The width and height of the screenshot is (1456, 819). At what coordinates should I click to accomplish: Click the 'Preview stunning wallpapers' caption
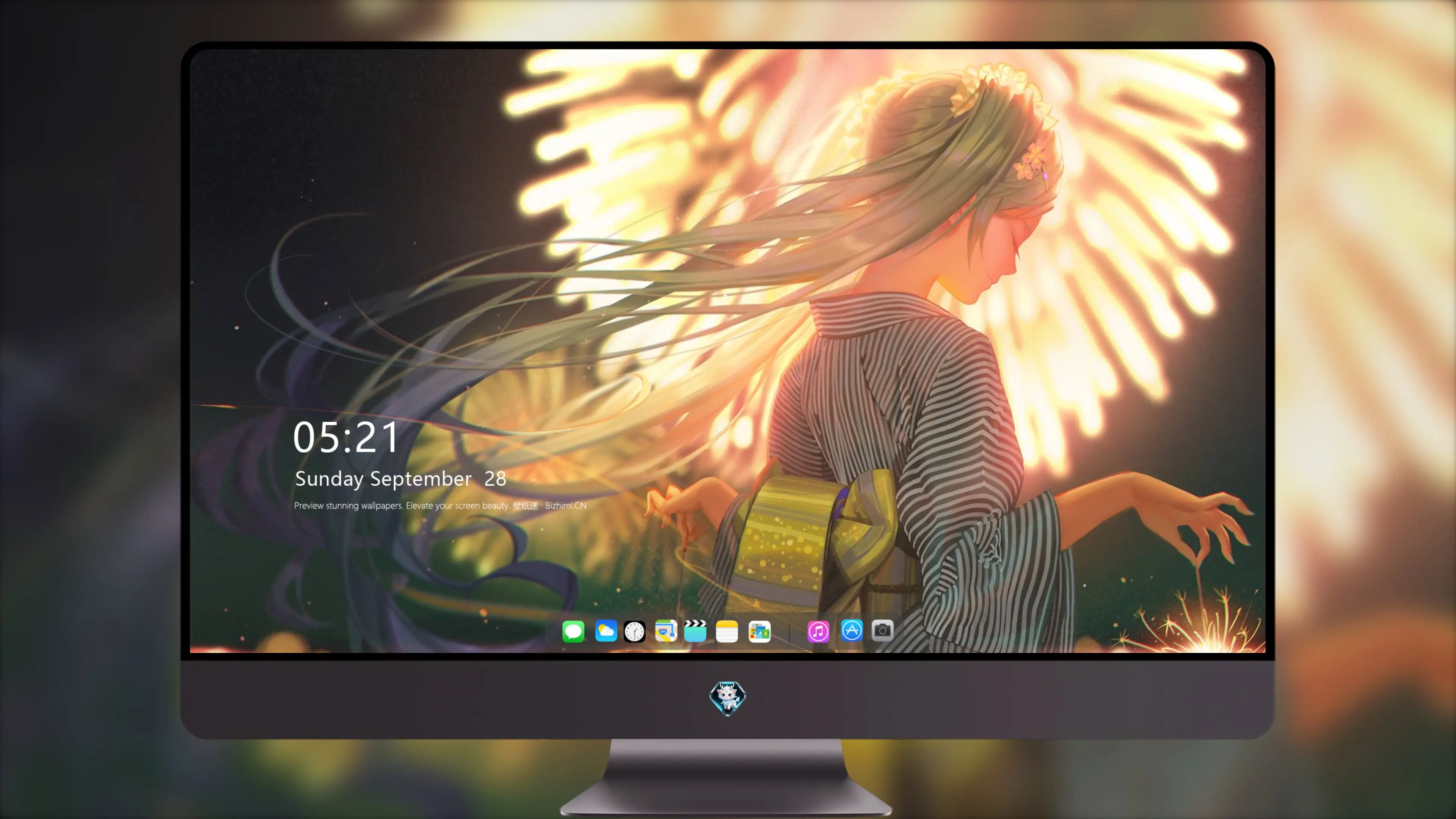tap(440, 505)
